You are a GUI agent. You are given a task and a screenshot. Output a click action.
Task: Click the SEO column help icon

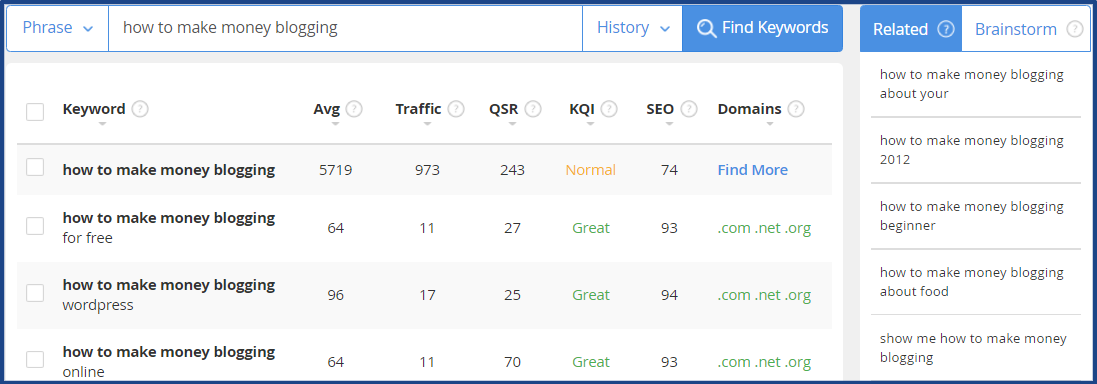[689, 109]
